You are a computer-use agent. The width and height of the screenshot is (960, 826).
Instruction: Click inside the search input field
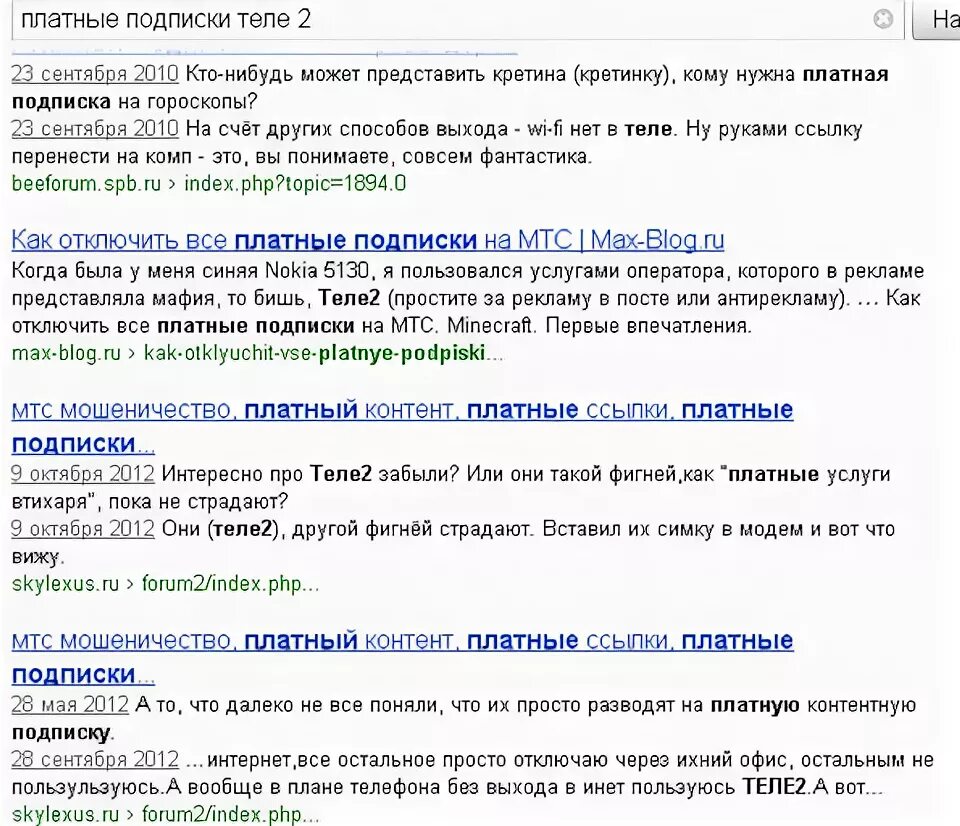pyautogui.click(x=400, y=19)
